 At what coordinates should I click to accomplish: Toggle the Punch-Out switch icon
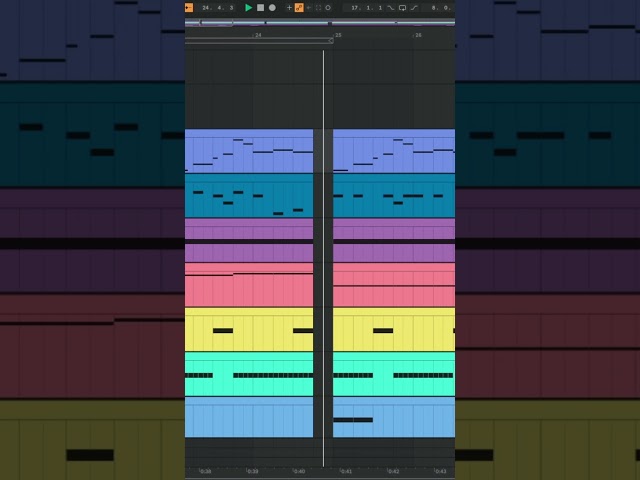point(414,7)
